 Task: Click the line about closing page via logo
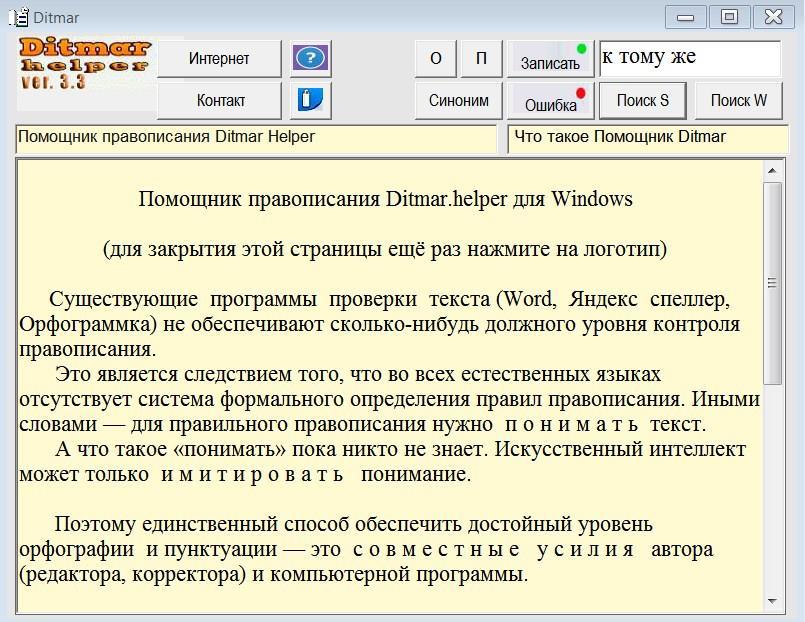(385, 249)
